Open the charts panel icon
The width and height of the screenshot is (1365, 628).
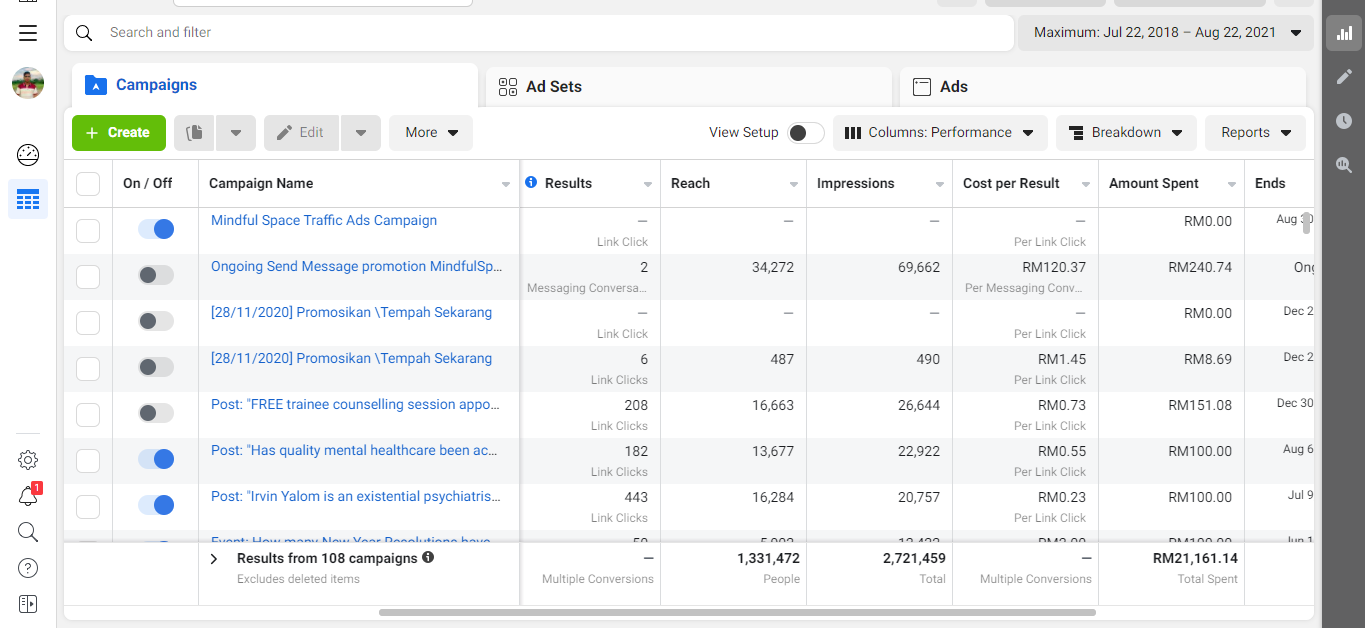click(x=1344, y=33)
